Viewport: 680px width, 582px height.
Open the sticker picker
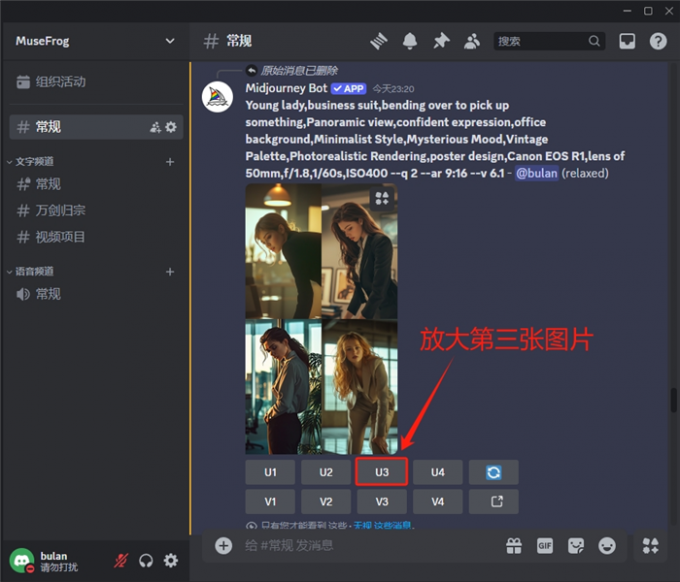[x=576, y=546]
